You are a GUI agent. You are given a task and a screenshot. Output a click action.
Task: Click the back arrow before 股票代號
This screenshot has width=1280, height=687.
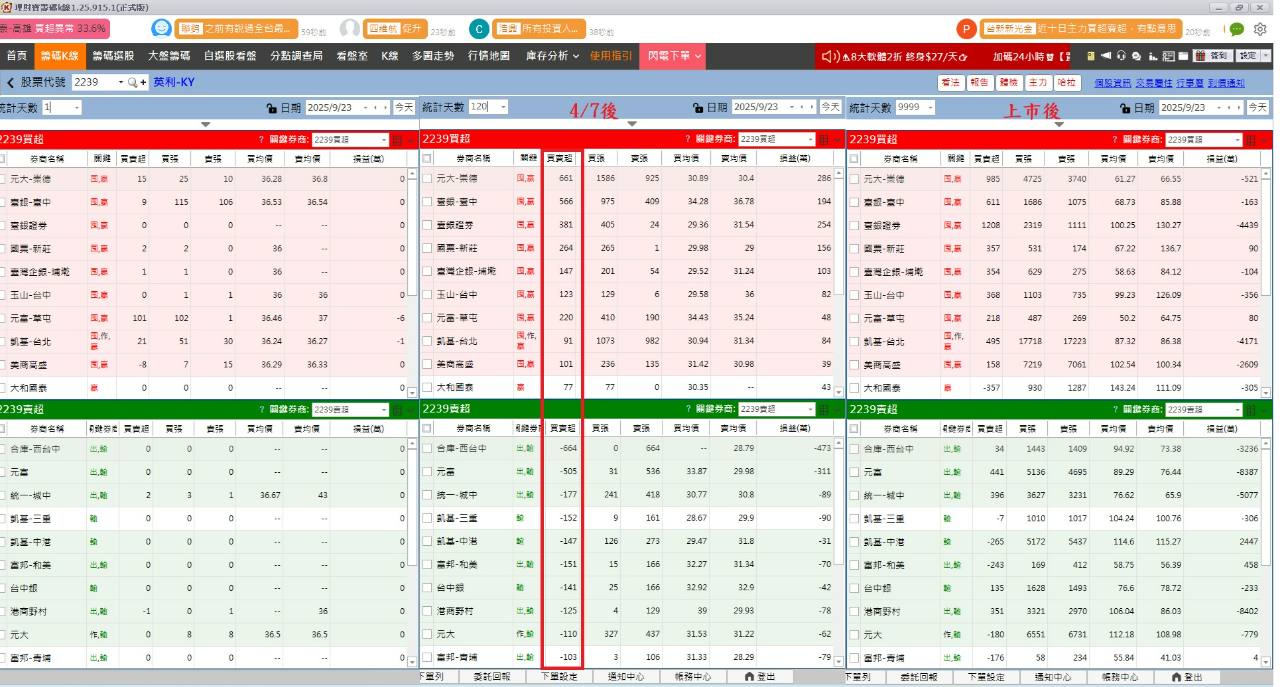[x=11, y=82]
